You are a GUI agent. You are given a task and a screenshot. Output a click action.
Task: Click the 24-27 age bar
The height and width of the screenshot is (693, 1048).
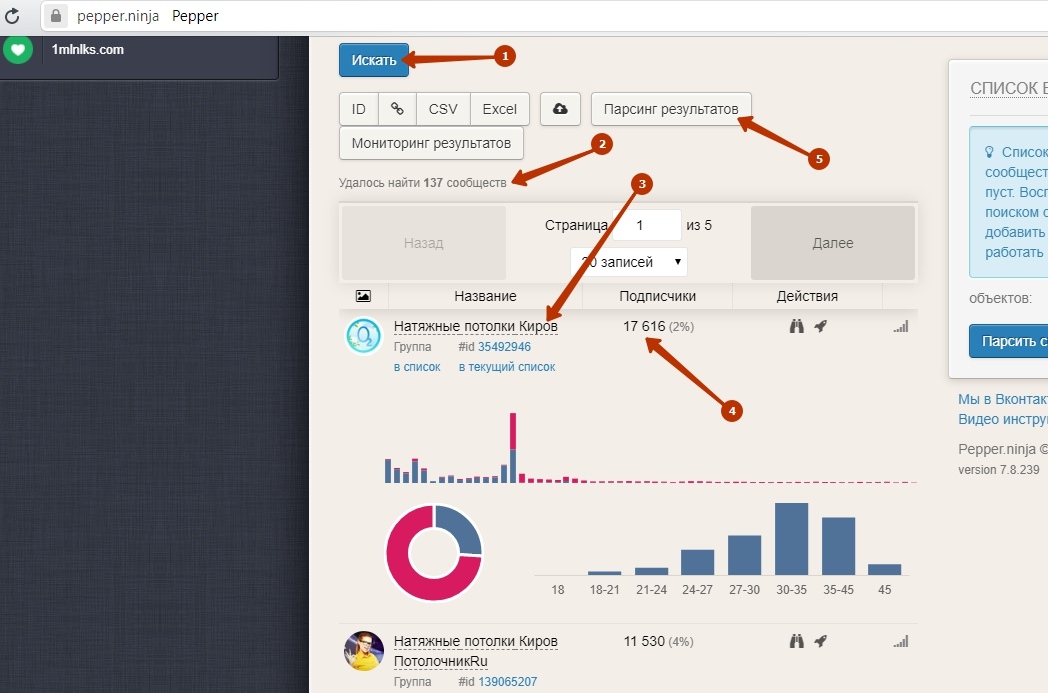click(x=698, y=562)
